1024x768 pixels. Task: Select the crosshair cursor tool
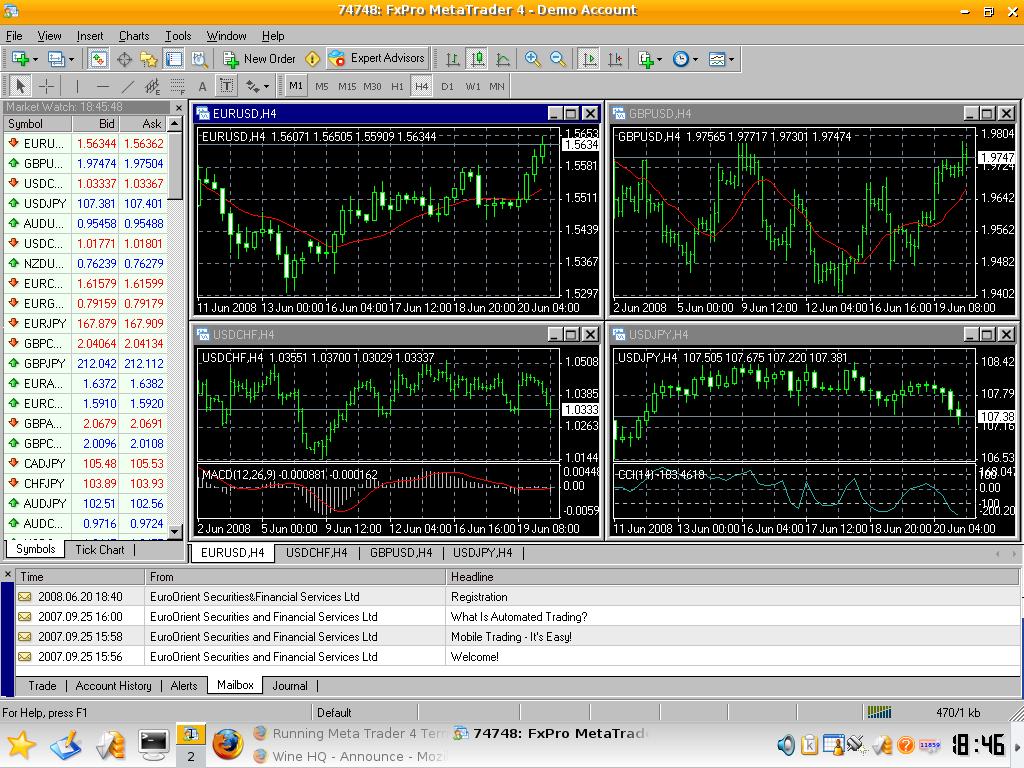click(46, 86)
